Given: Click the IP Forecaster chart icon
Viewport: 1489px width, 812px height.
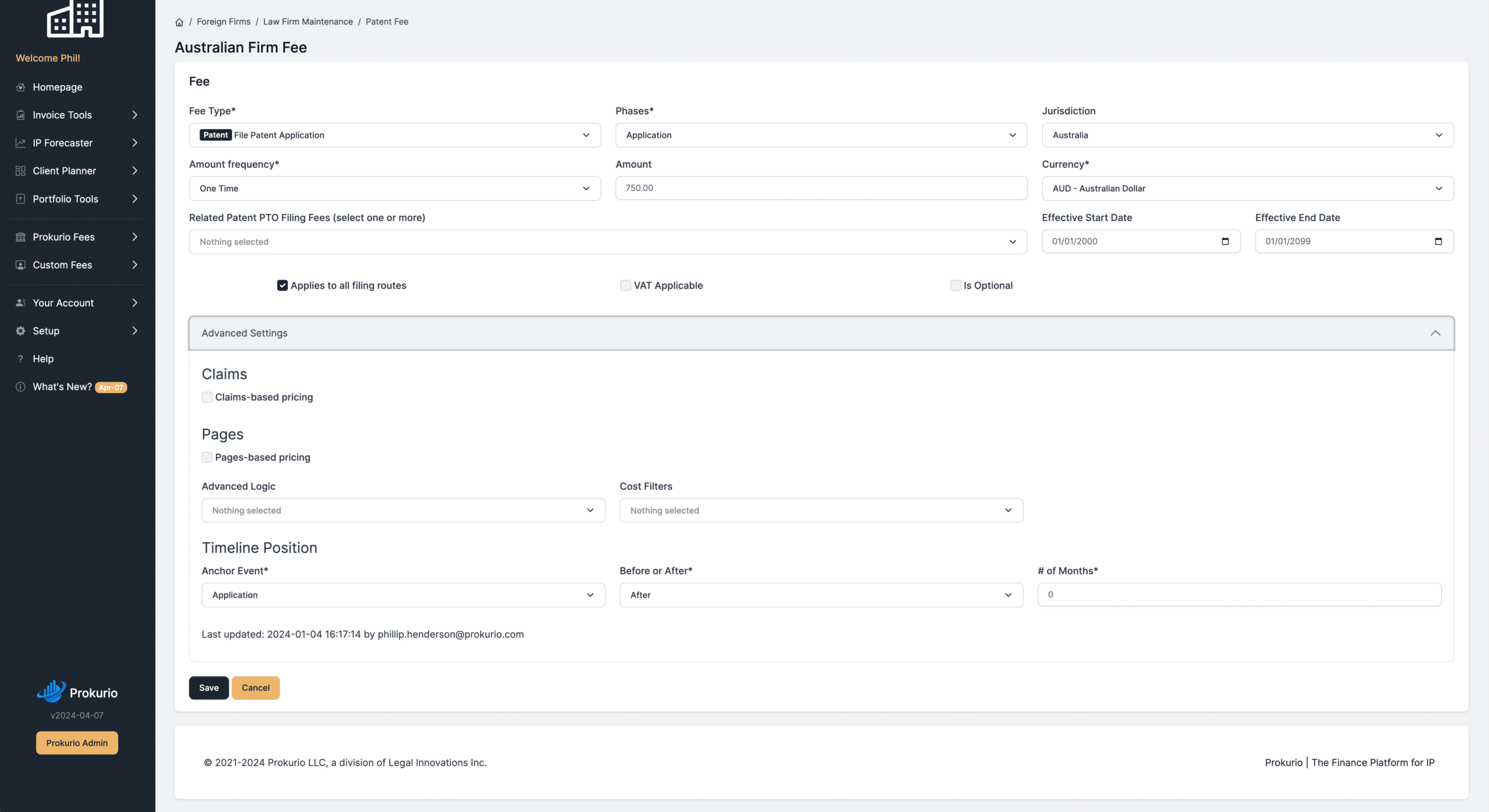Looking at the screenshot, I should (x=20, y=143).
